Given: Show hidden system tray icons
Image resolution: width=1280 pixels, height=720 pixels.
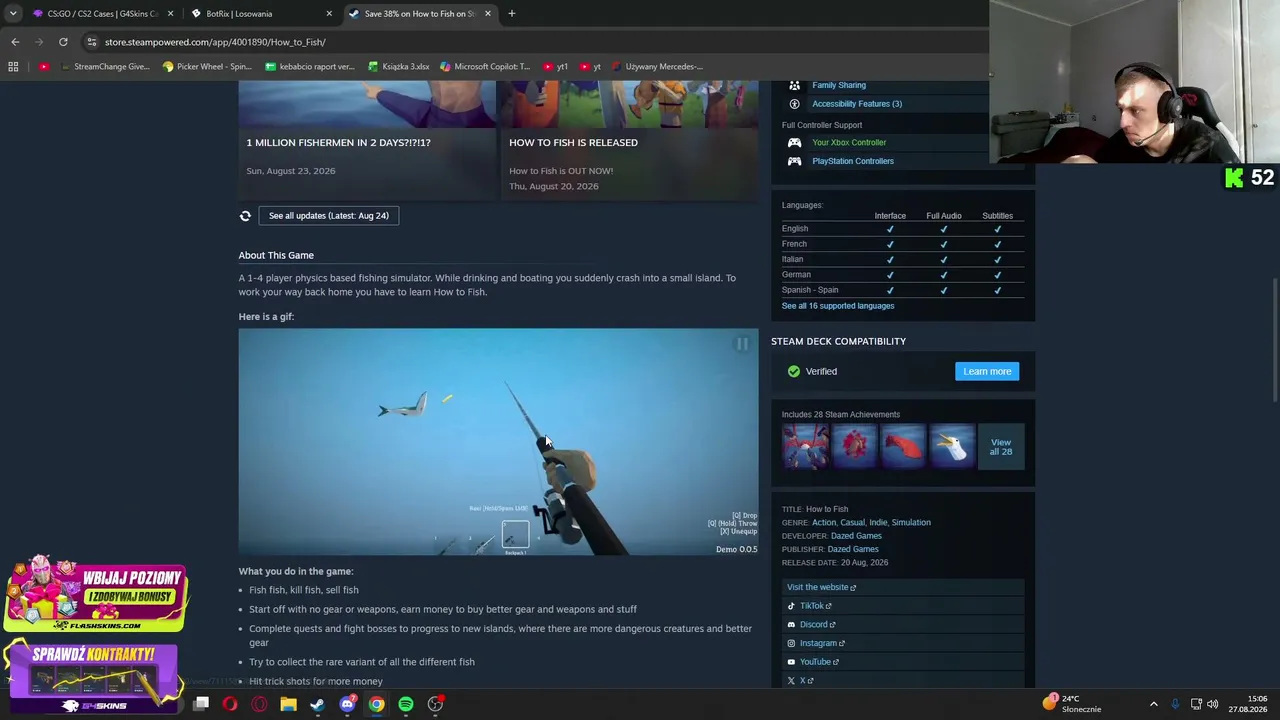Looking at the screenshot, I should (x=1154, y=705).
